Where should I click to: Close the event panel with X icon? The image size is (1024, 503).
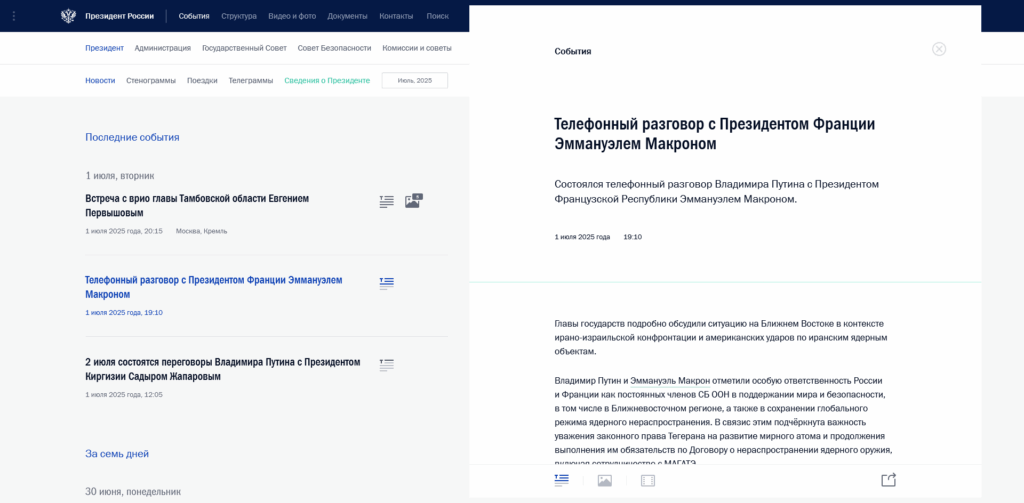(938, 49)
